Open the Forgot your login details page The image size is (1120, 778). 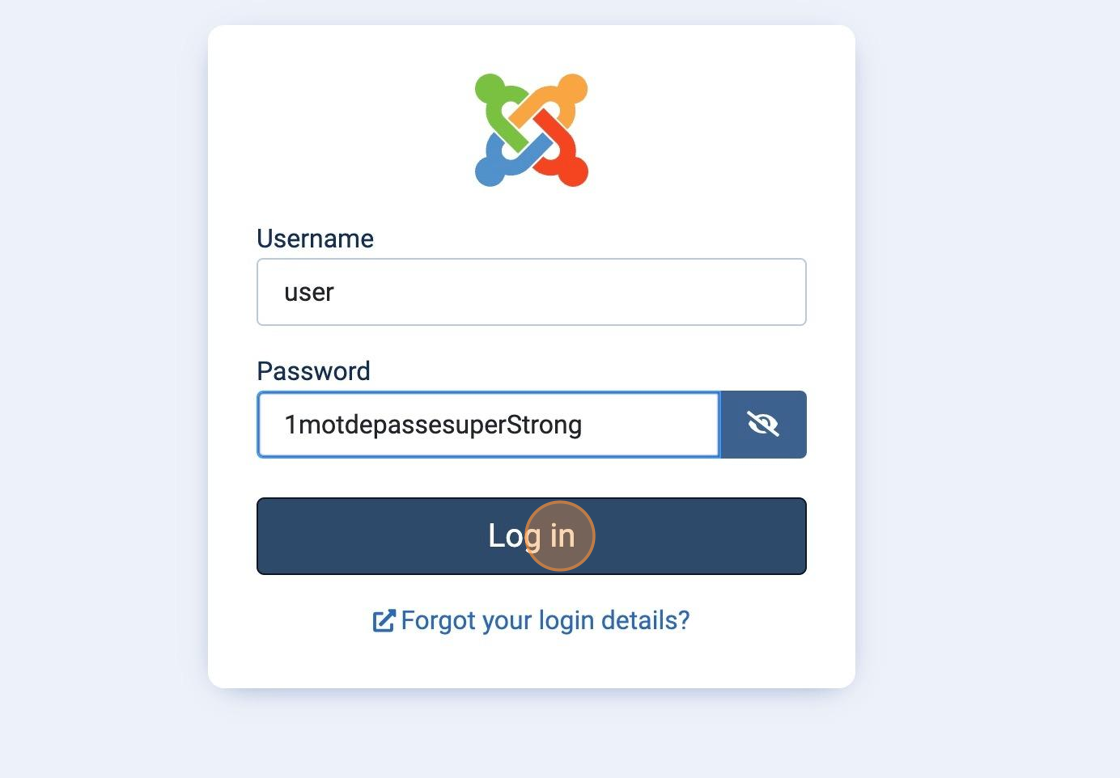(544, 620)
